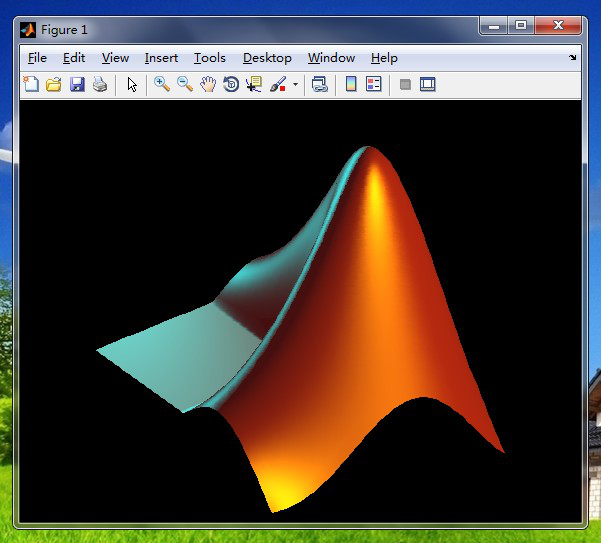Toggle the Edit Plot arrow tool
Image resolution: width=601 pixels, height=543 pixels.
132,85
